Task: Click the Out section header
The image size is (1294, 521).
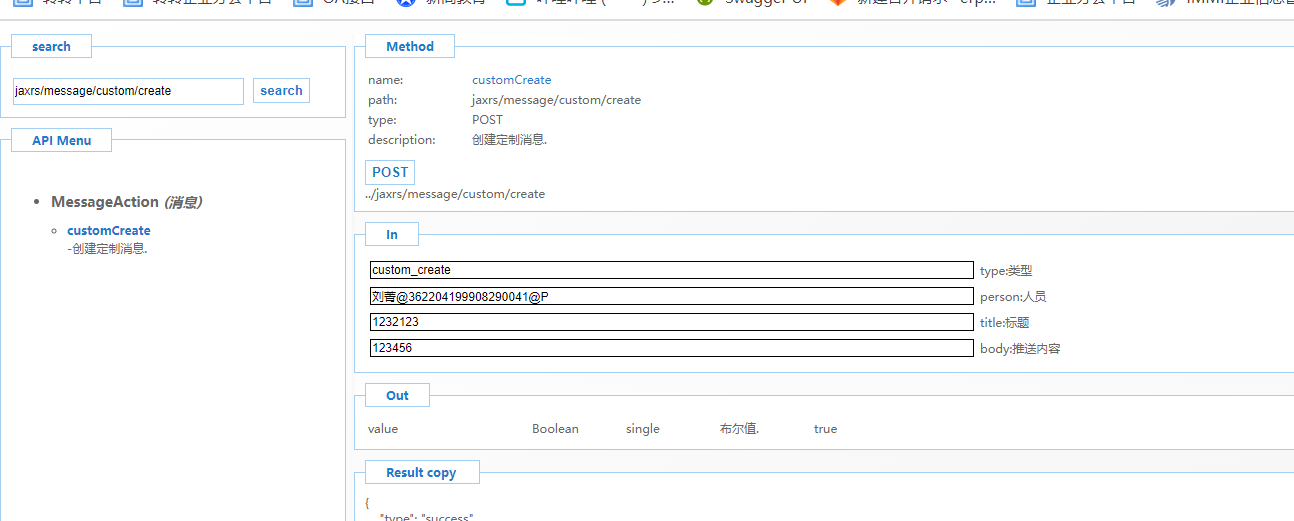Action: pyautogui.click(x=397, y=396)
